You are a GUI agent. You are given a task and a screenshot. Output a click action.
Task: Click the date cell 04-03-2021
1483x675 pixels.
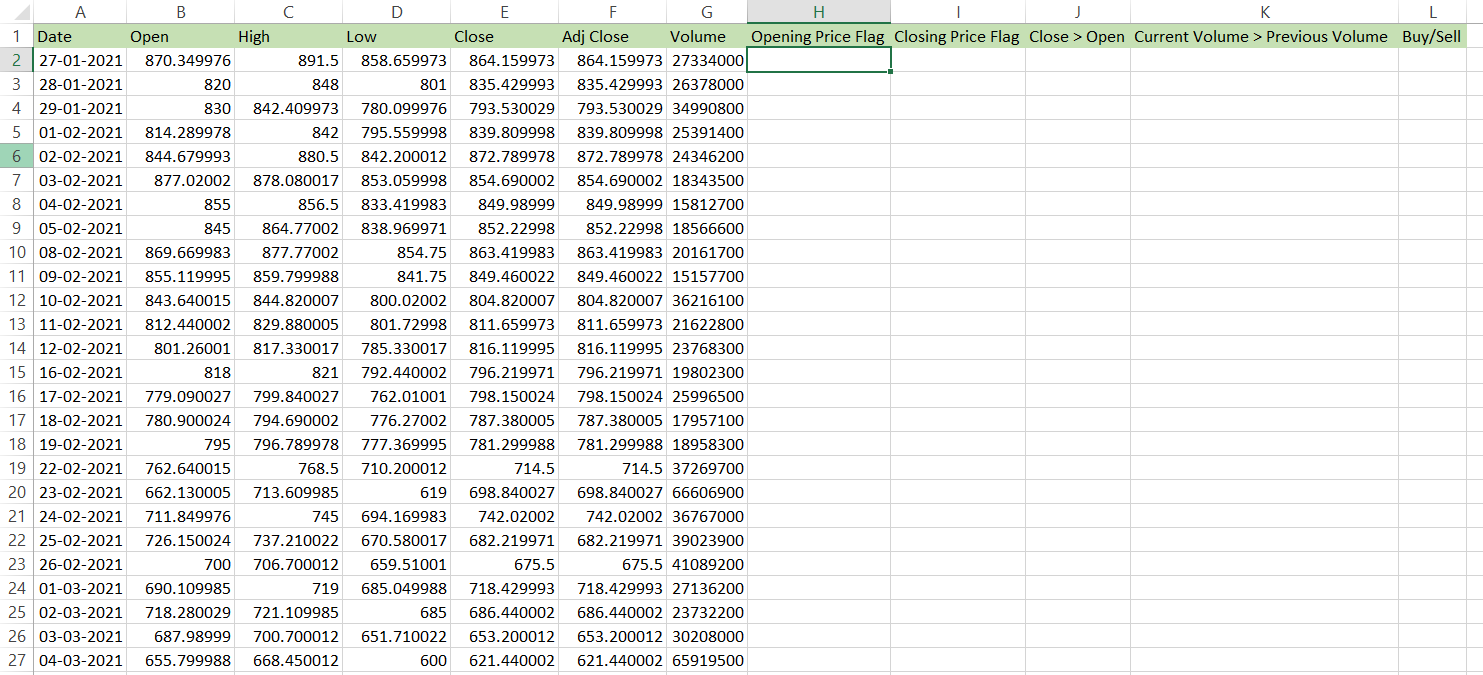(x=80, y=660)
